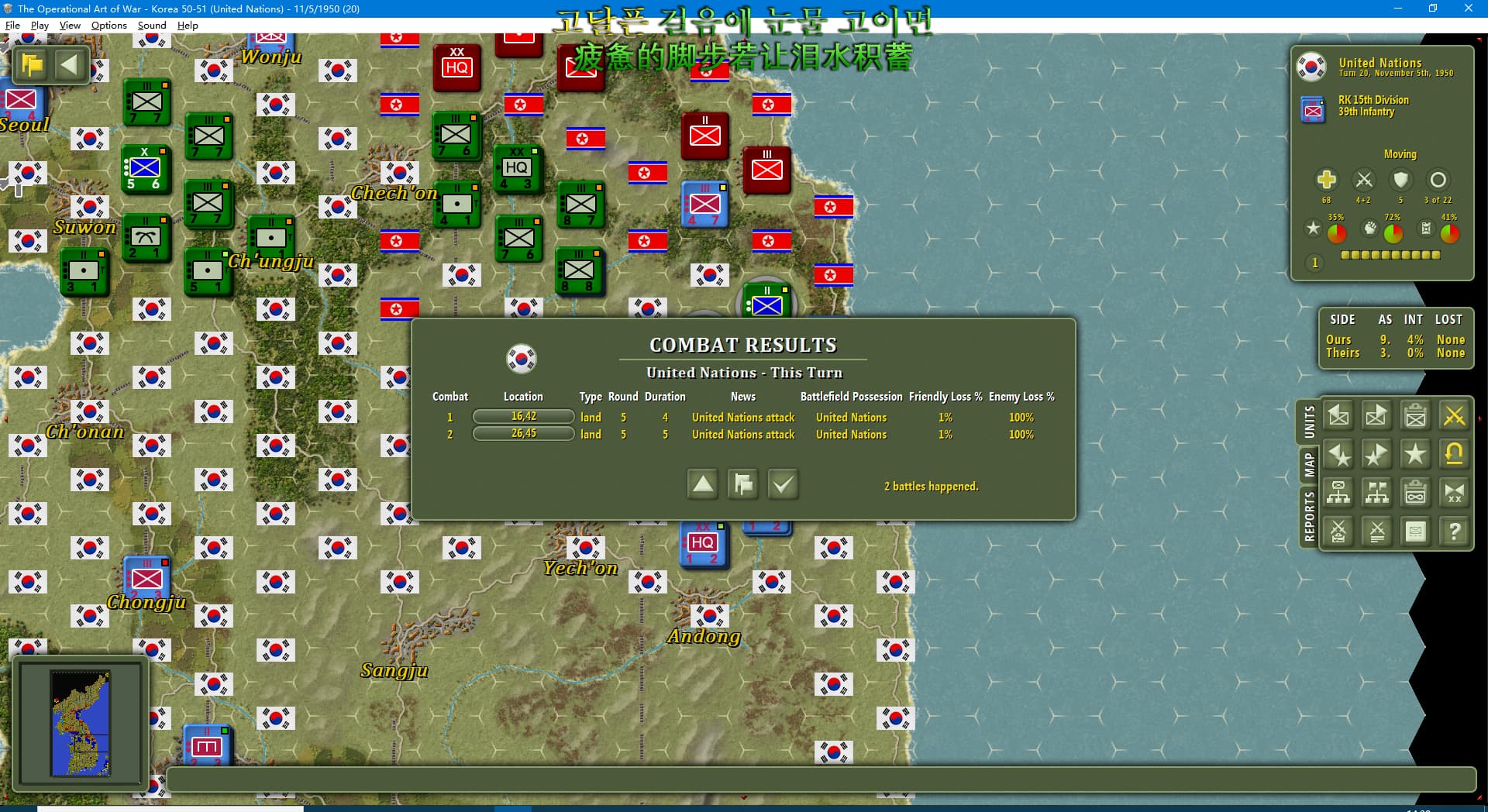
Task: Click the 35% proficiency pie indicator
Action: (x=1337, y=232)
